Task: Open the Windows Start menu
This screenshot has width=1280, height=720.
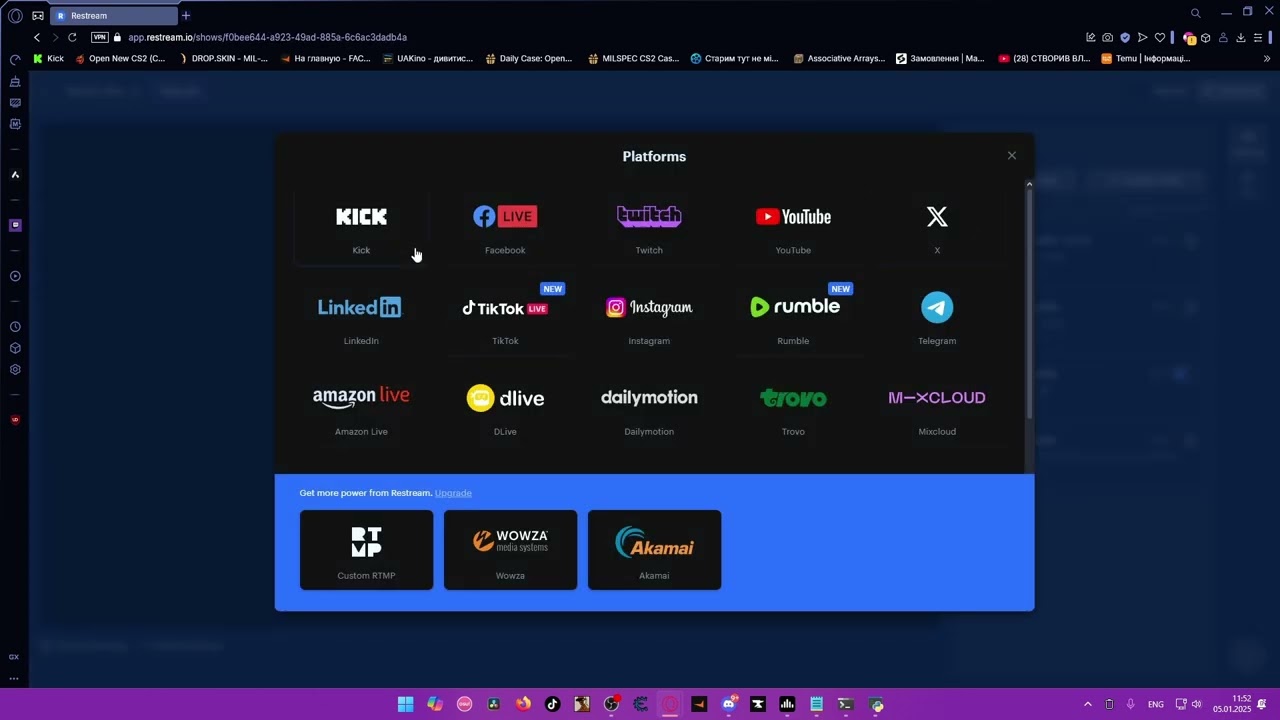Action: 405,704
